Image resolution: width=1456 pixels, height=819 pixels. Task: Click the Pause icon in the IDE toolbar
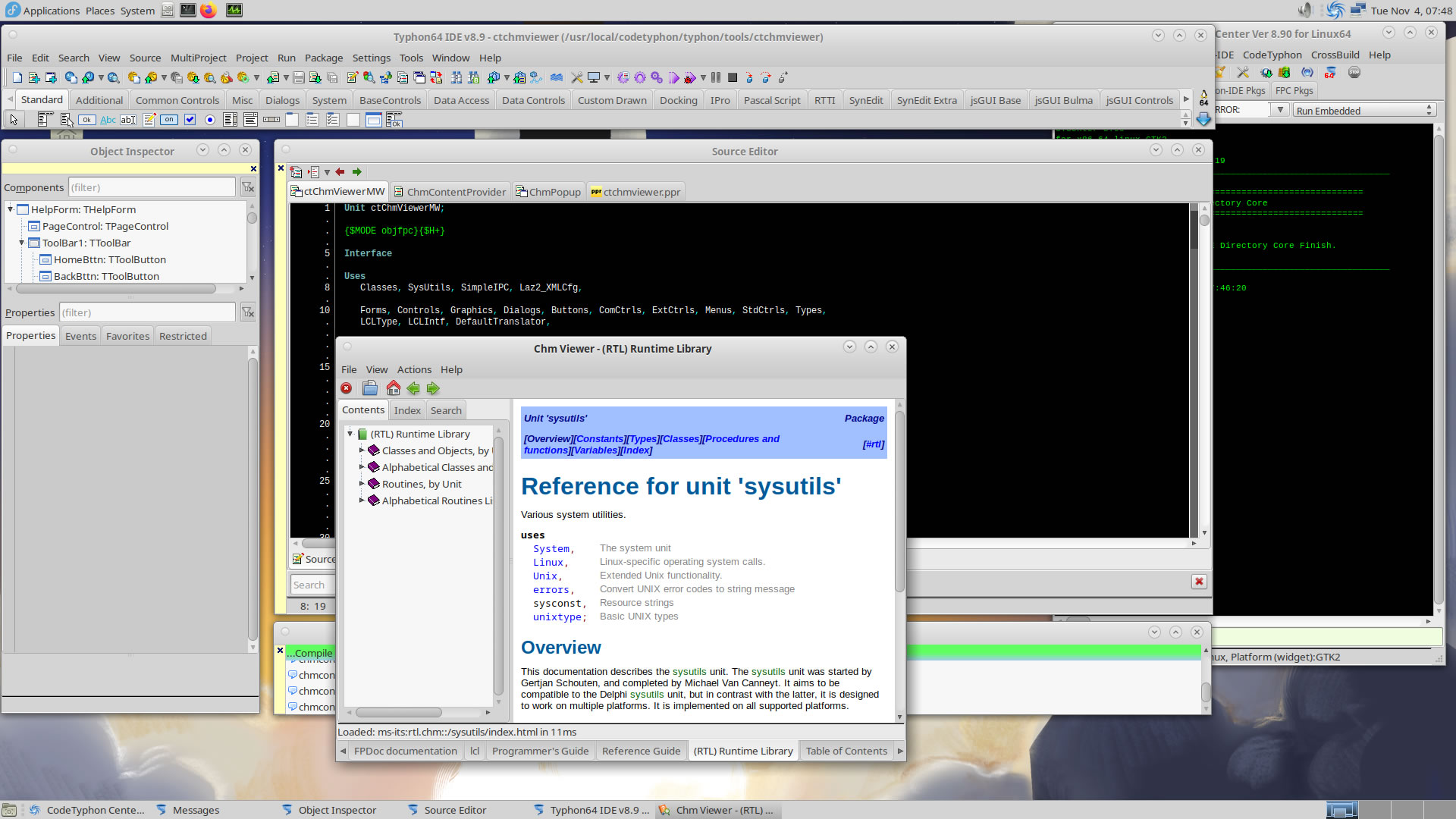tap(716, 77)
